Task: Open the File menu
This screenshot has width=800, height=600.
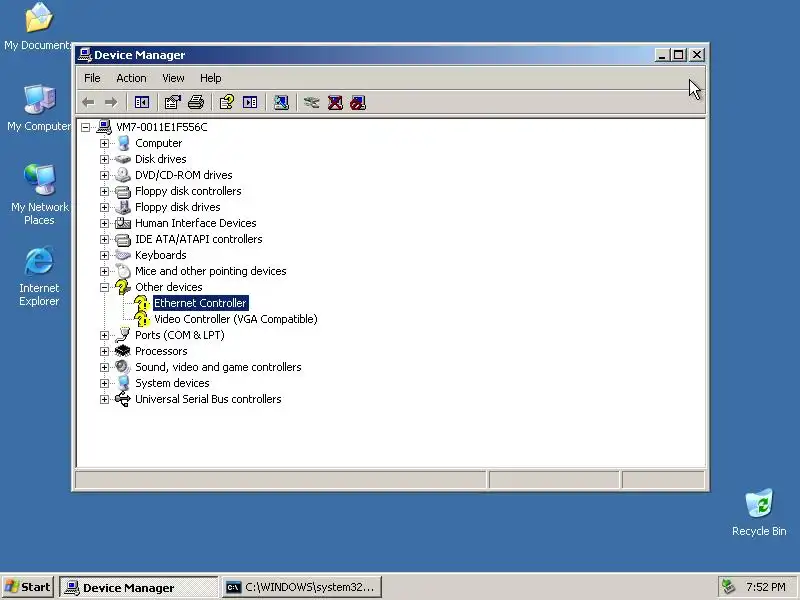Action: click(x=92, y=78)
